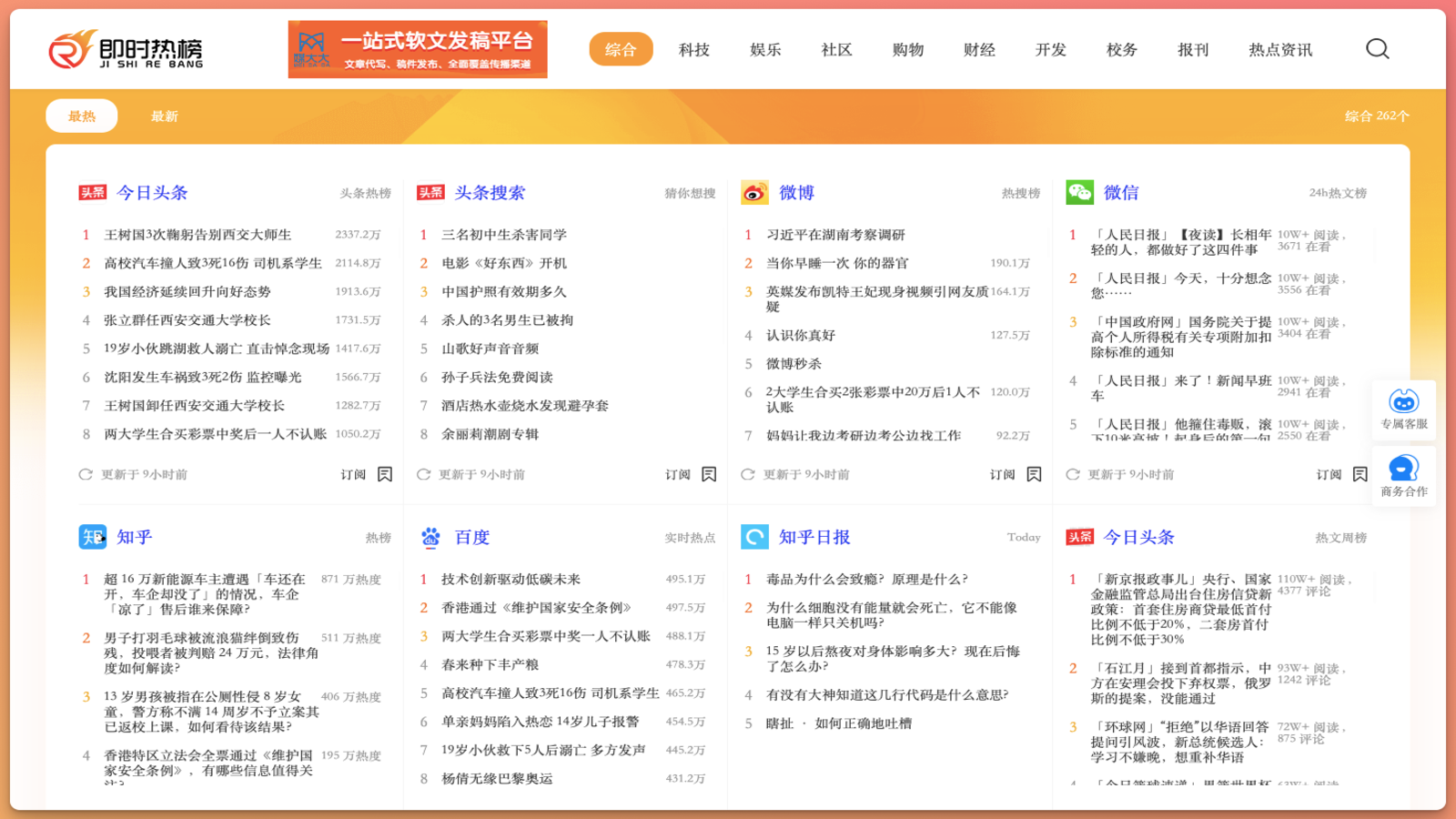Screen dimensions: 1456x819
Task: Open the 一站式软文发稿平台 banner ad
Action: pos(418,49)
